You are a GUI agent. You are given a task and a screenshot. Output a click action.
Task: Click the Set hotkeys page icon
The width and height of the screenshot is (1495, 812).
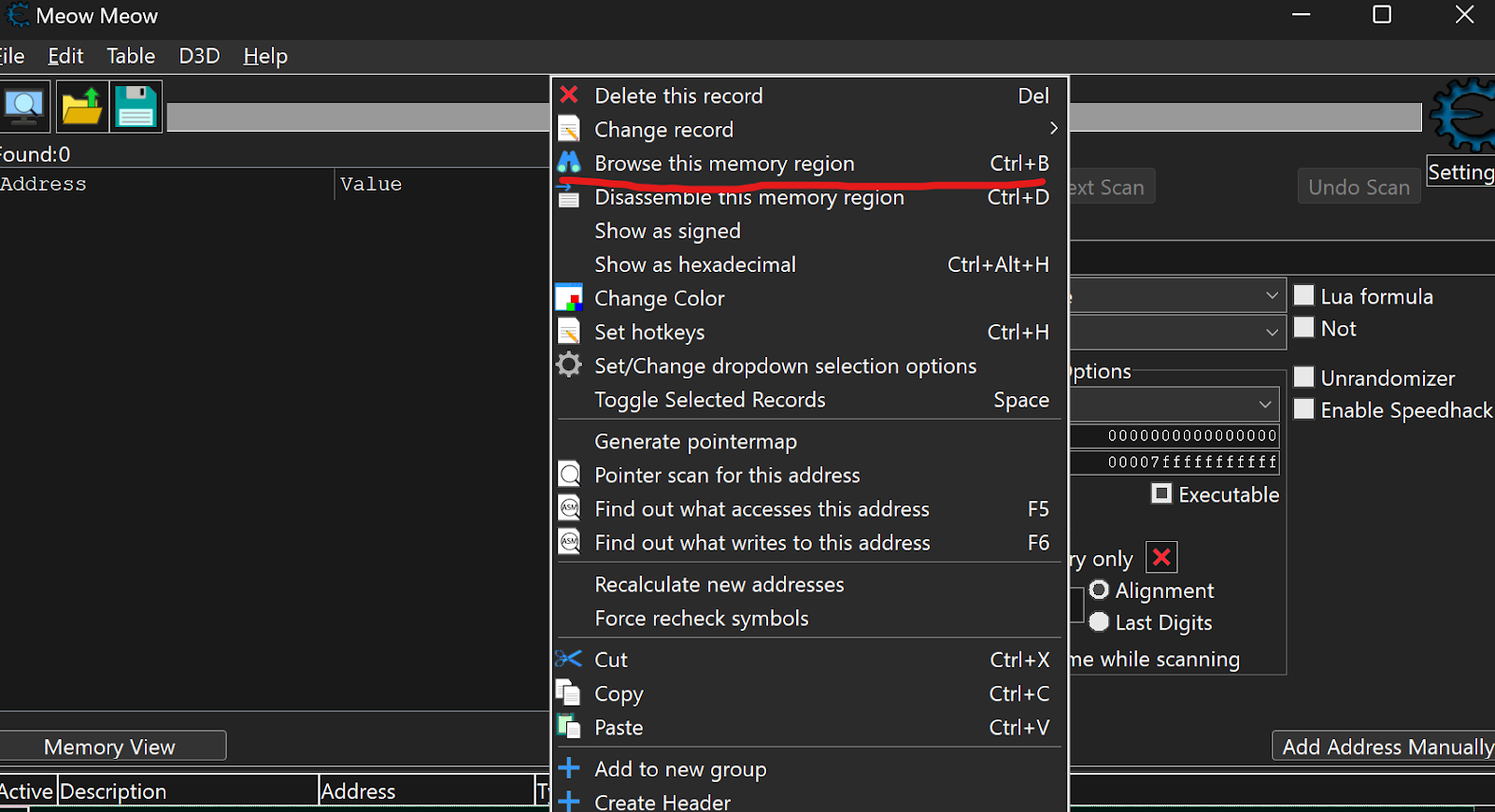pos(569,332)
